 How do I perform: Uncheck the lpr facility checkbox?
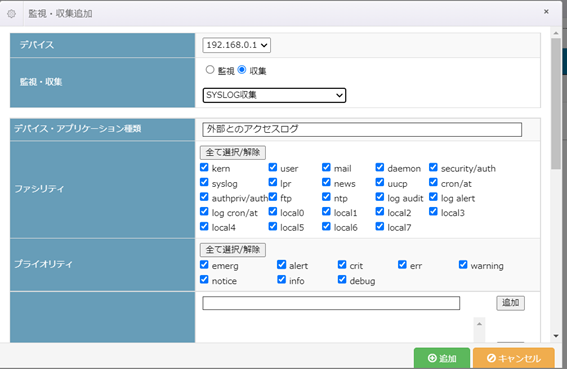(x=273, y=182)
